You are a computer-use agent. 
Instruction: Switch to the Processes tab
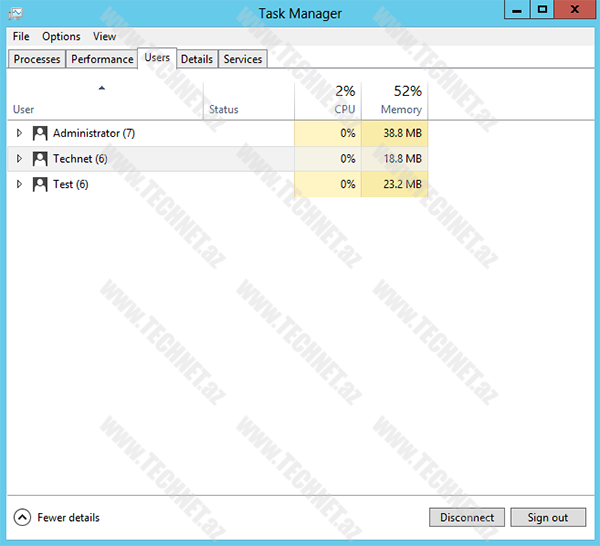[37, 59]
